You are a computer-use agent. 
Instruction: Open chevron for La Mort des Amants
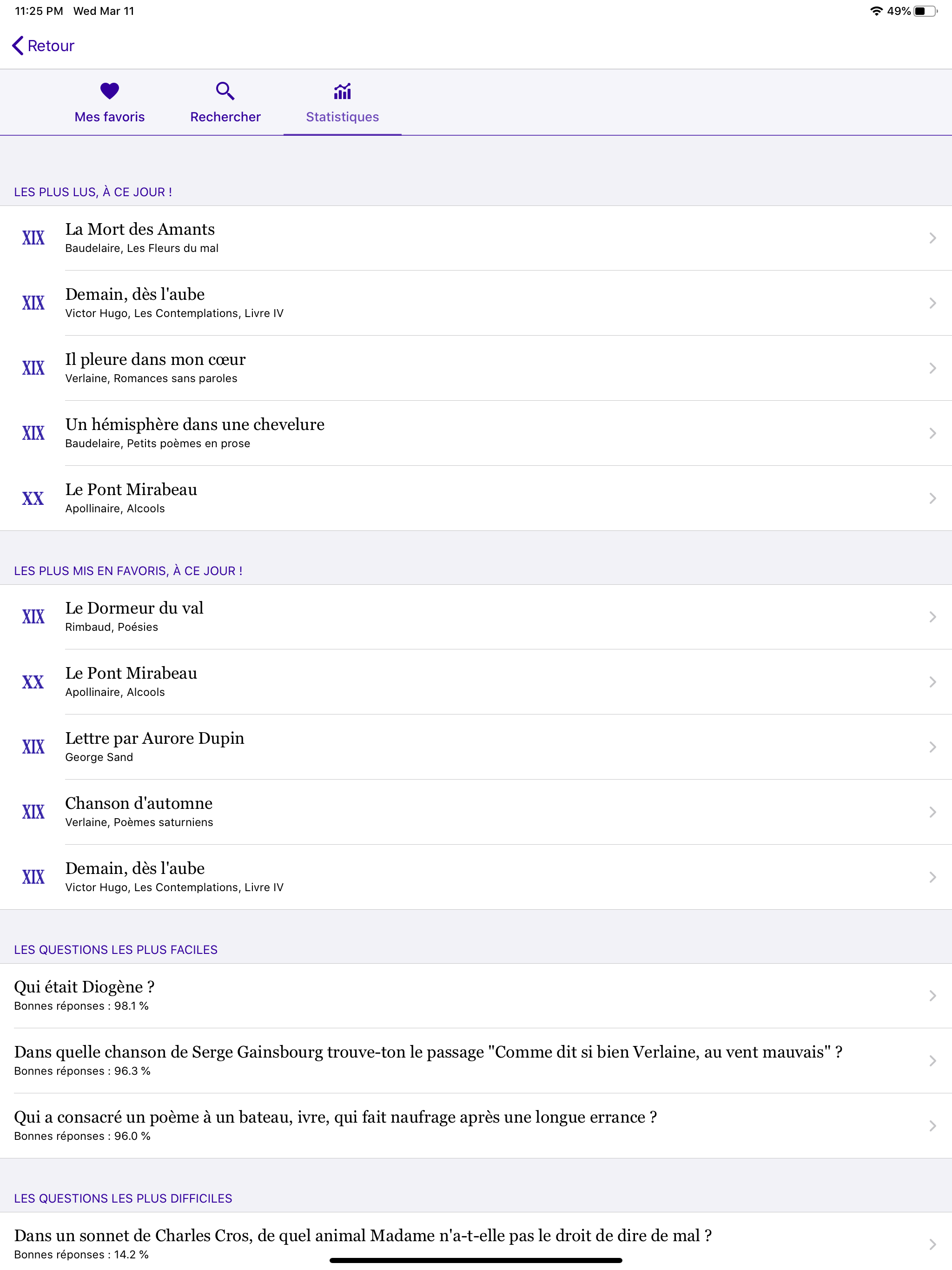932,238
